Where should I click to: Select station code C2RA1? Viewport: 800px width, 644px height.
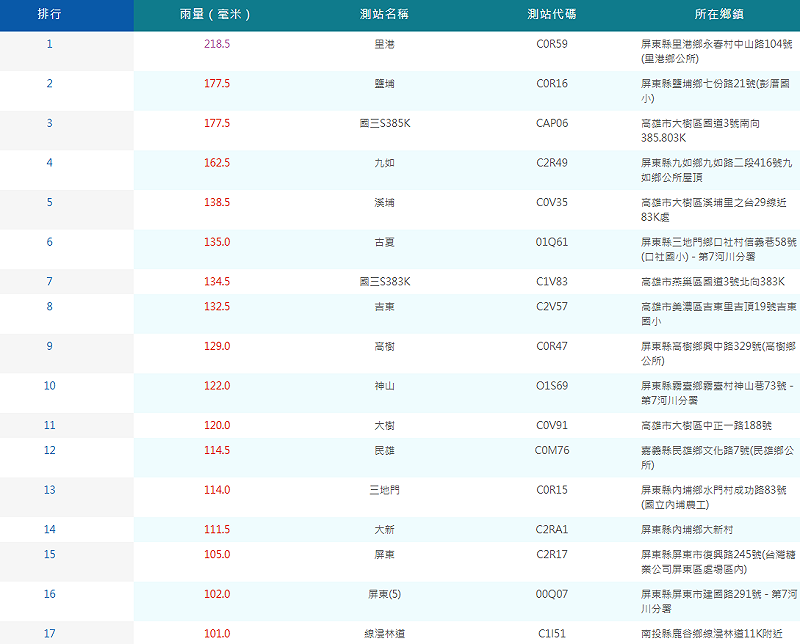[552, 530]
